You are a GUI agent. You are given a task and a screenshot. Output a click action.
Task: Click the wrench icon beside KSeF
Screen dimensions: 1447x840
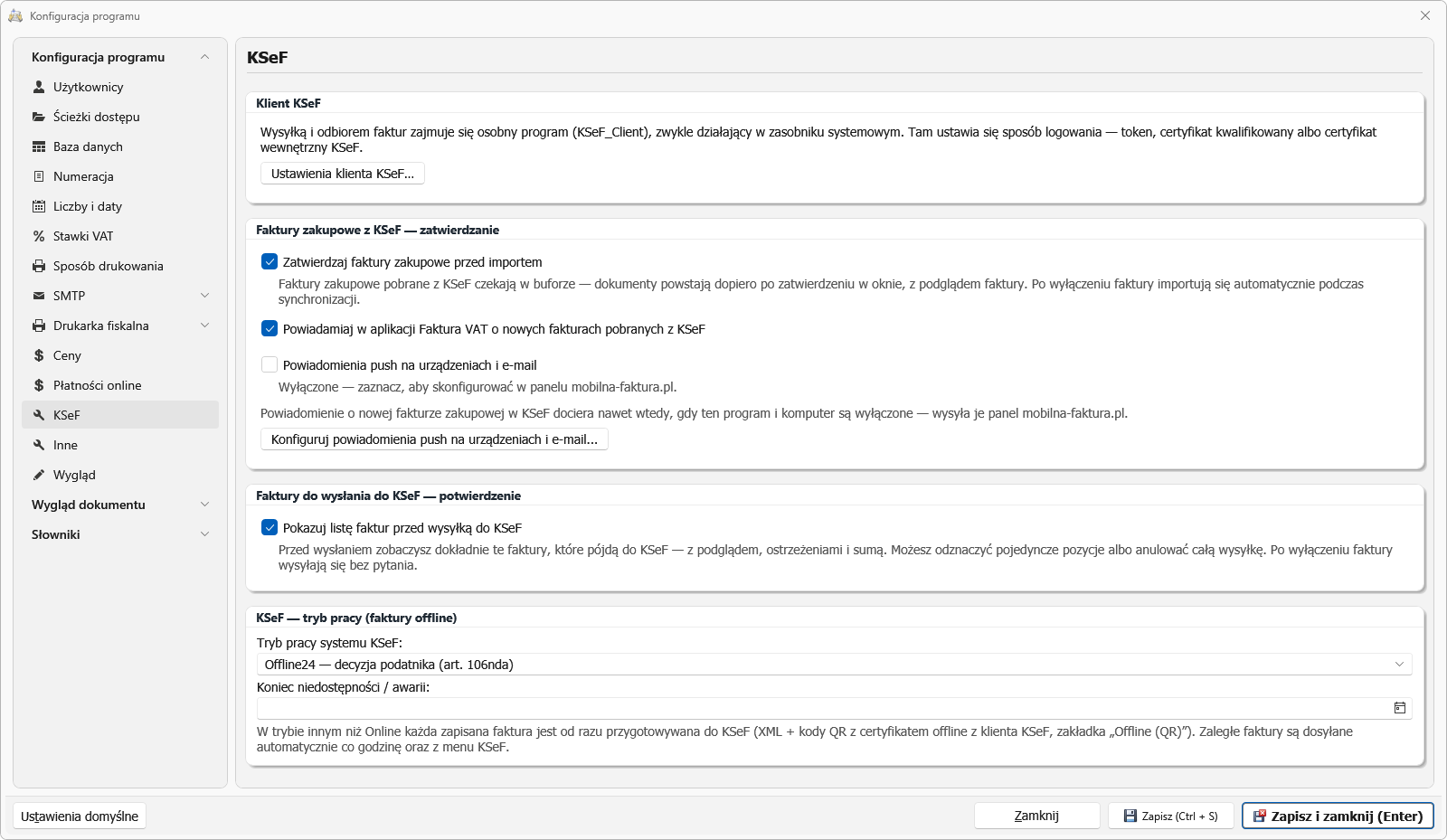click(x=39, y=415)
